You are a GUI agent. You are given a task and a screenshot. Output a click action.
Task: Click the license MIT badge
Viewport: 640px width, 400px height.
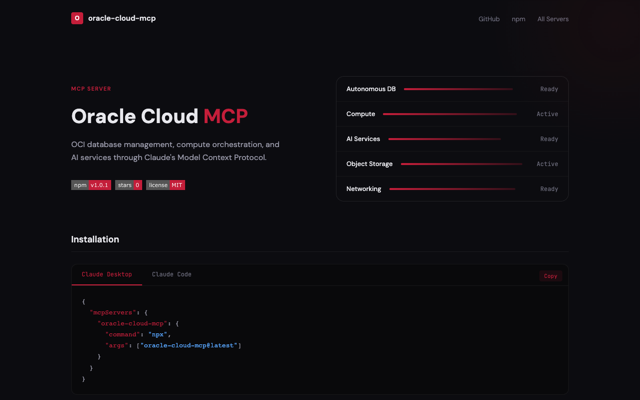pos(165,185)
